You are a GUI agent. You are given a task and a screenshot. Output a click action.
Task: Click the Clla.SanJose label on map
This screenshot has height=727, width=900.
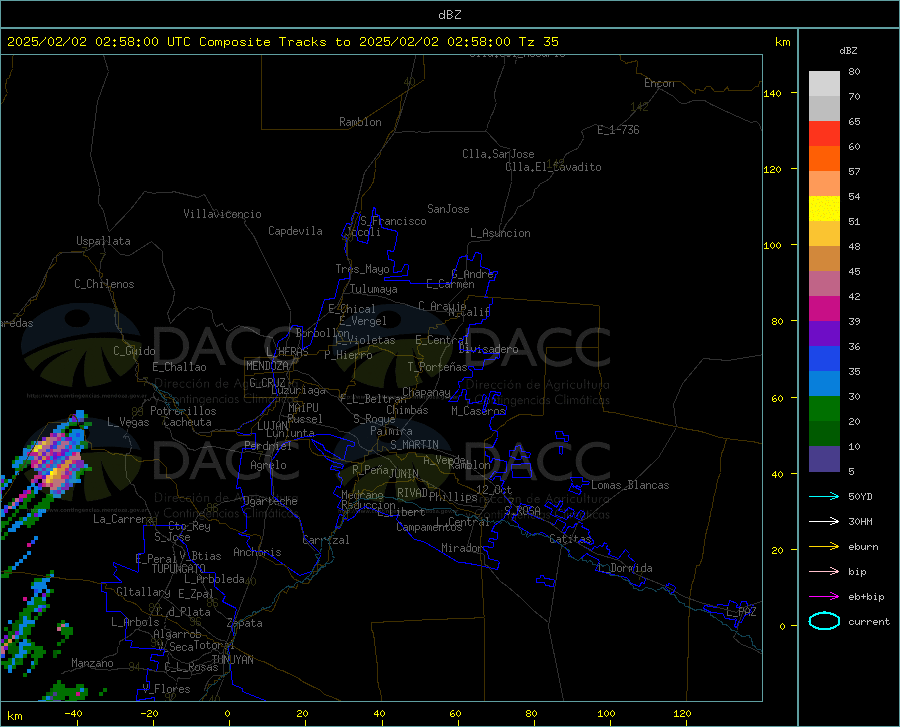[x=498, y=154]
